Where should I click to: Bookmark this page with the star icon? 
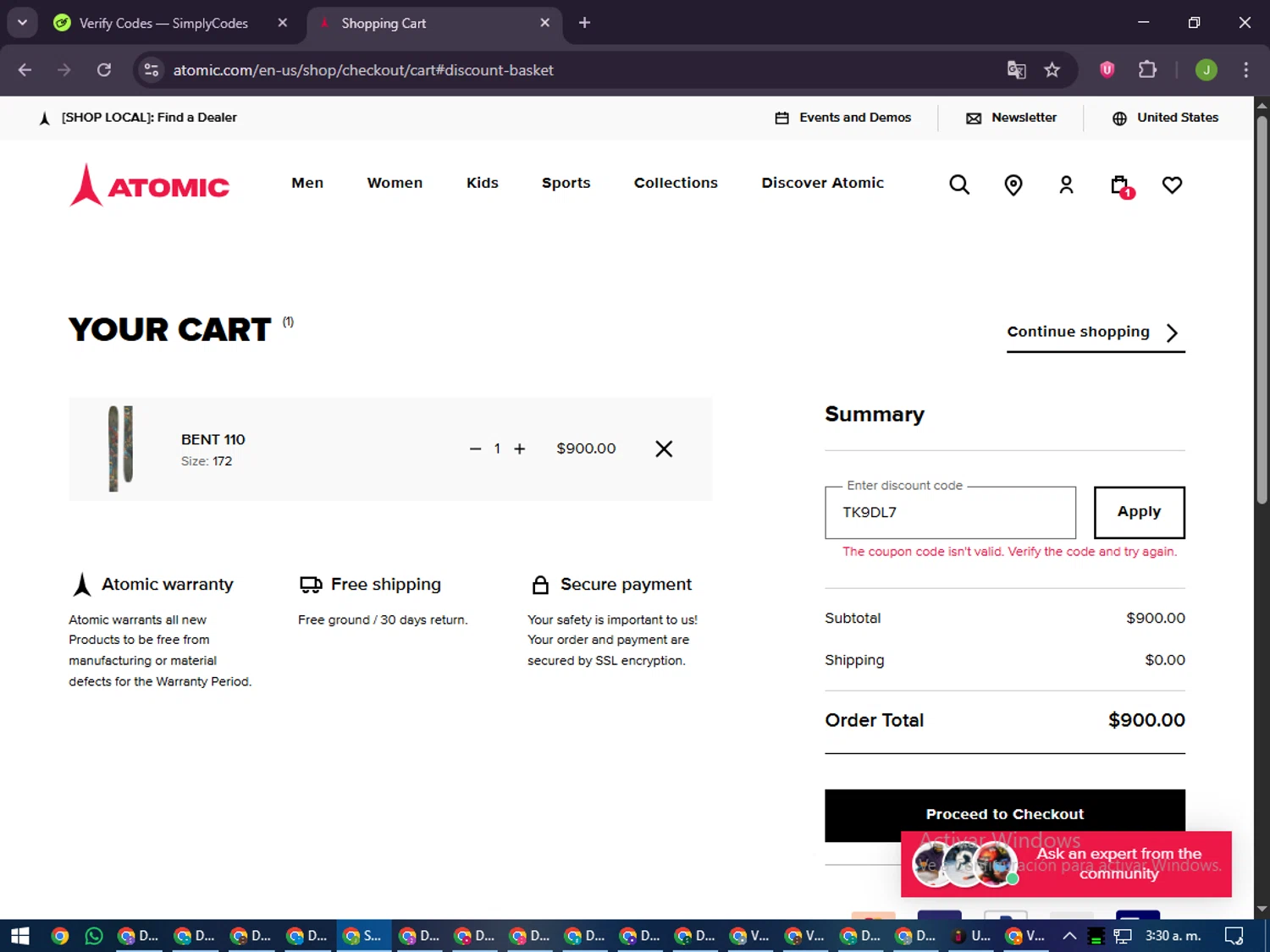tap(1052, 69)
